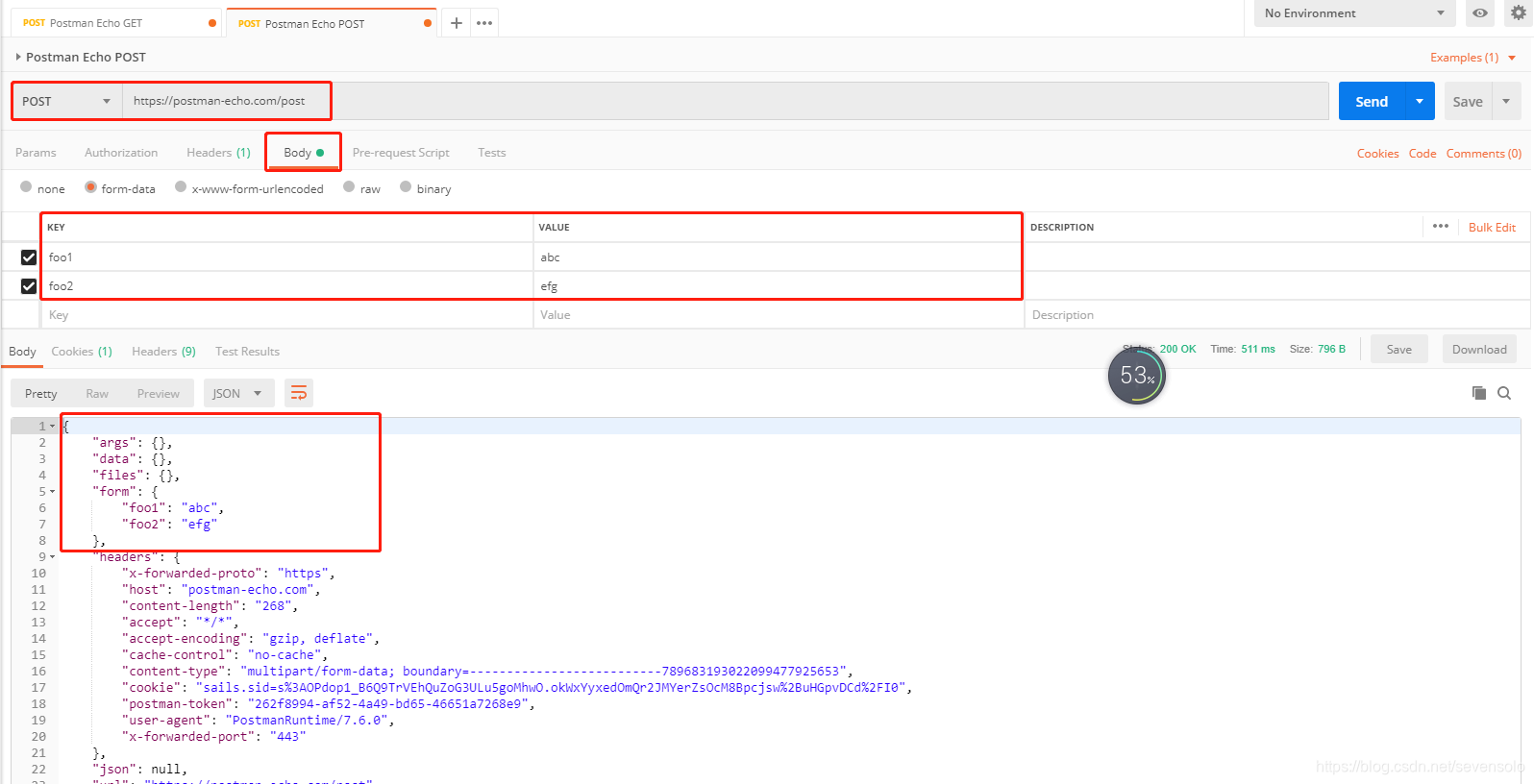1534x784 pixels.
Task: Open tab options ellipsis menu
Action: pyautogui.click(x=484, y=23)
